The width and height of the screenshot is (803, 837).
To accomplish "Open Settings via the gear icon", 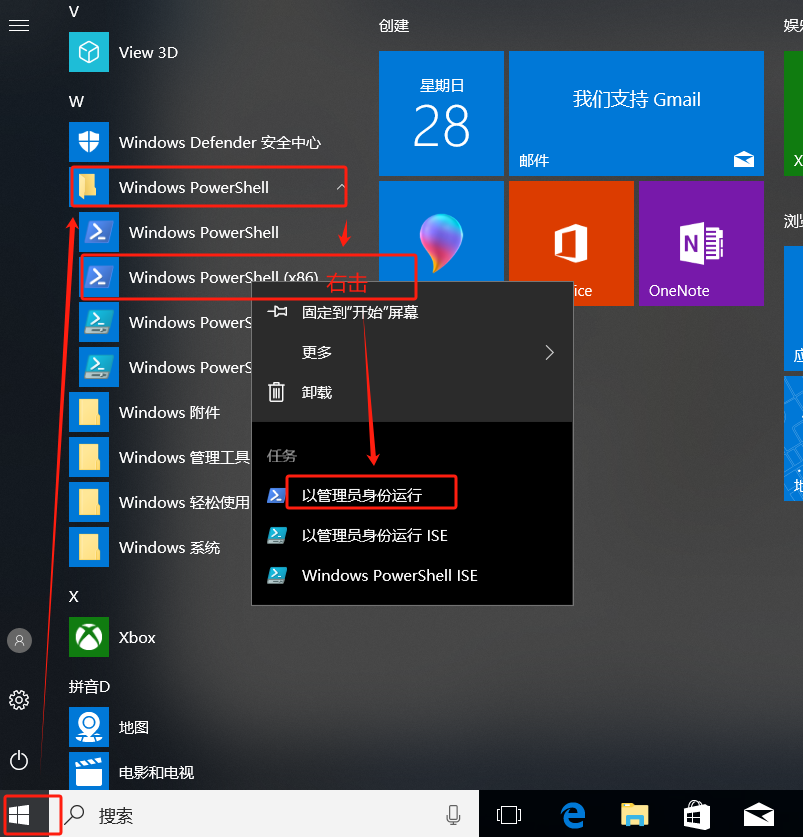I will [19, 700].
